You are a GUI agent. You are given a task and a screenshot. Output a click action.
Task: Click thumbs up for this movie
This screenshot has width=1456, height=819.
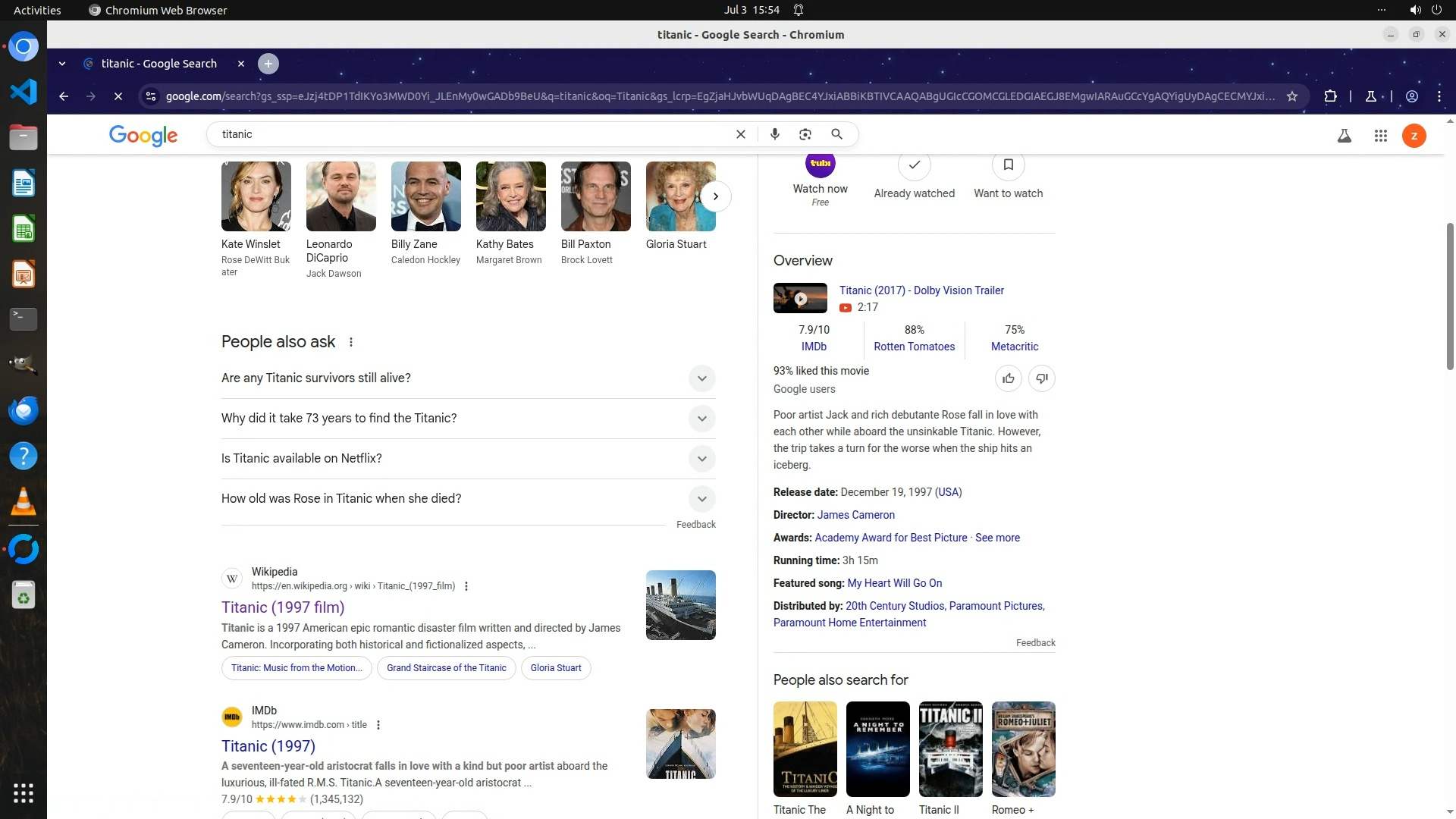(x=1008, y=378)
